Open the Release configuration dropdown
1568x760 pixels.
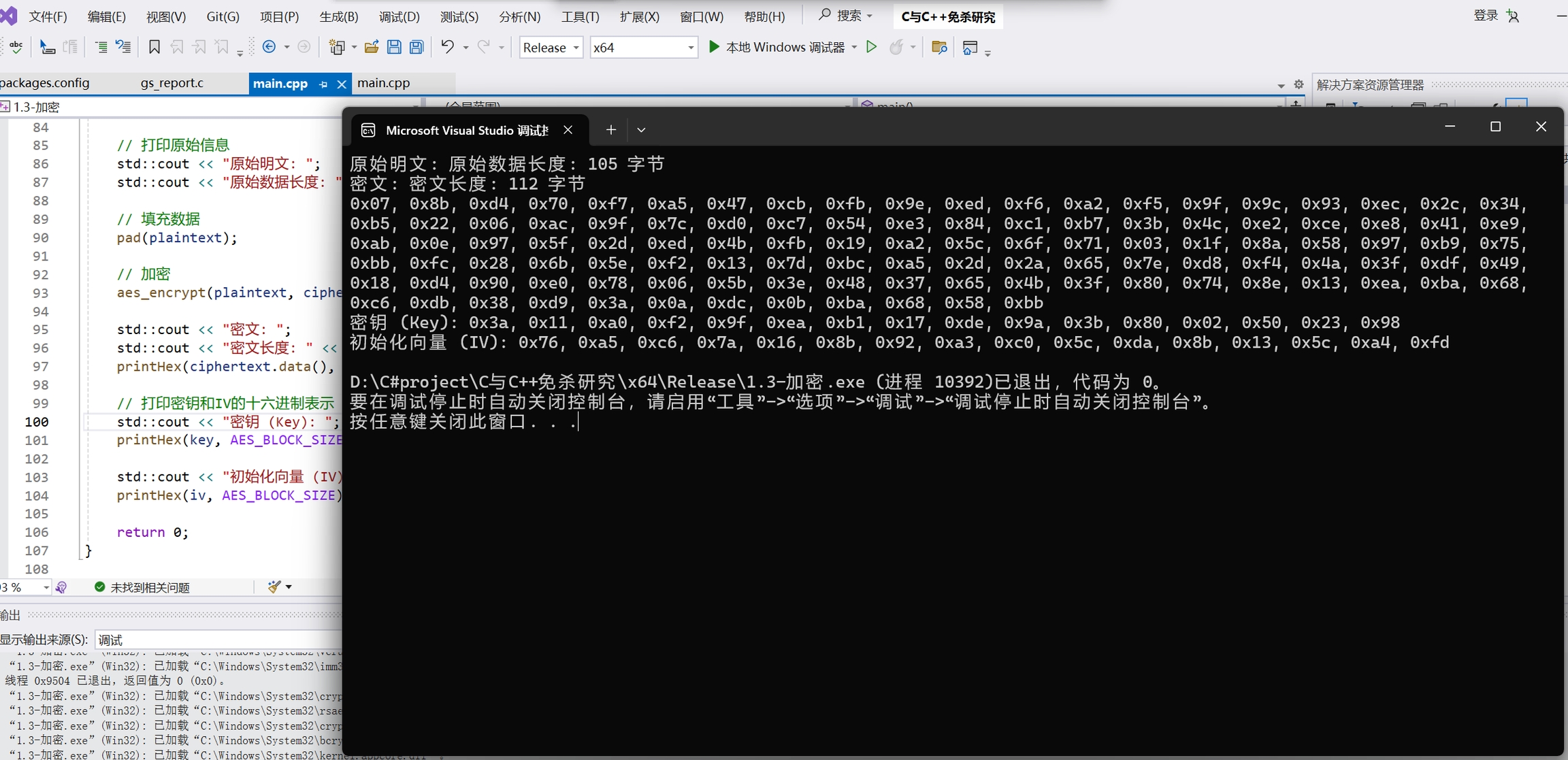[x=551, y=47]
